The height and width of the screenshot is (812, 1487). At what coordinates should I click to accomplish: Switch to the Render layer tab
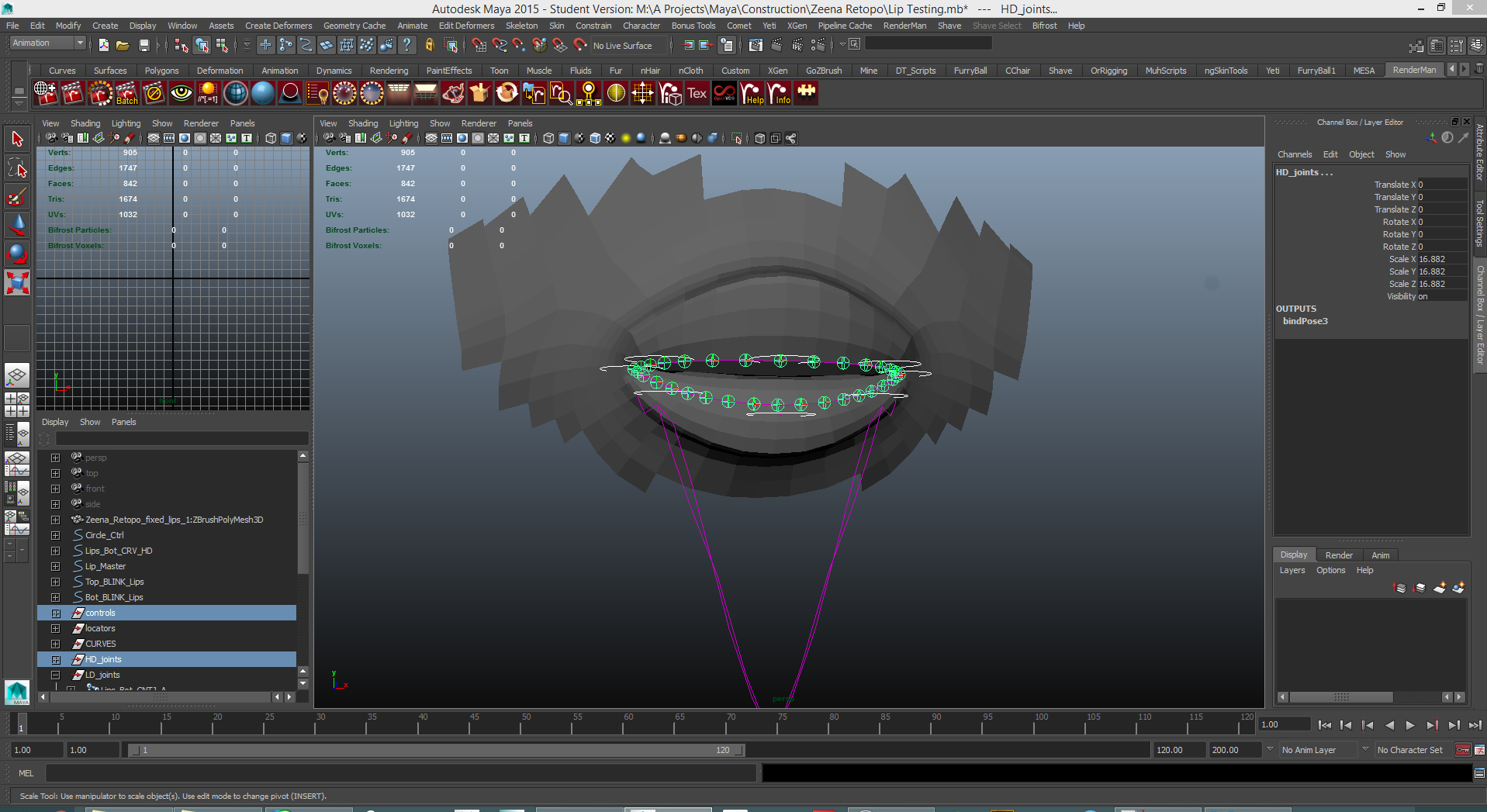click(1338, 555)
